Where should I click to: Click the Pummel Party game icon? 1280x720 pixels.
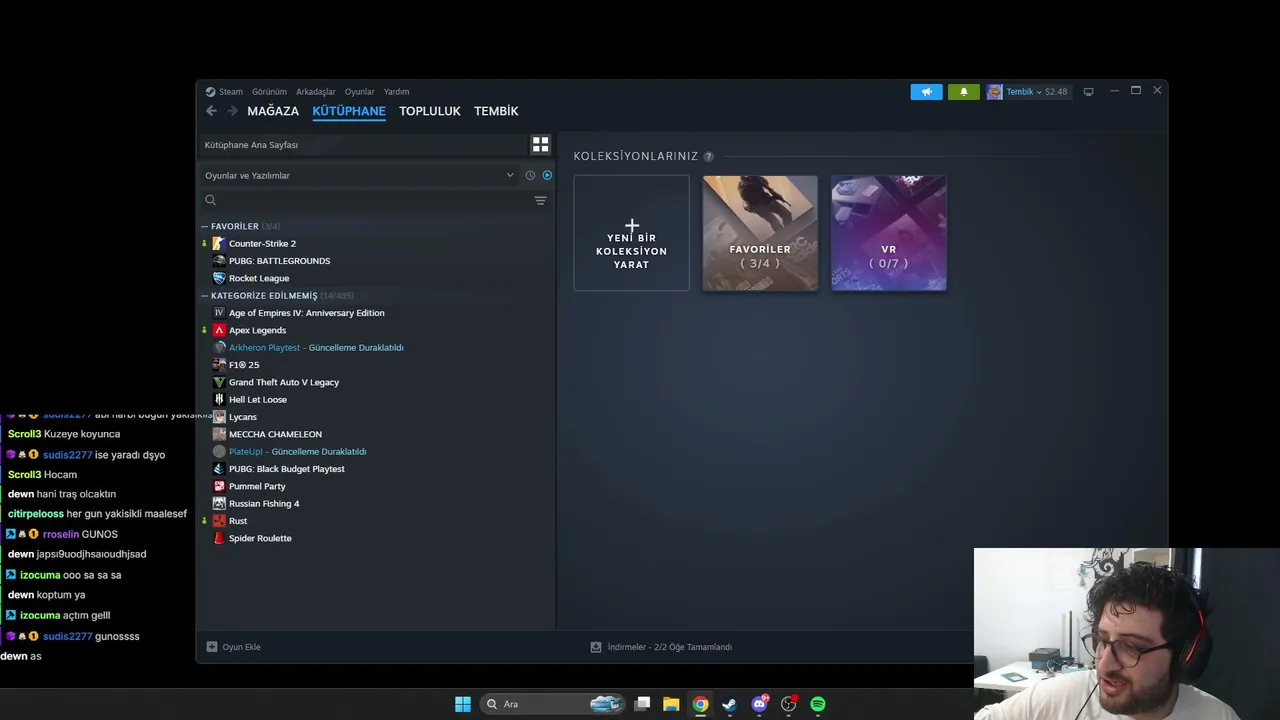[219, 486]
